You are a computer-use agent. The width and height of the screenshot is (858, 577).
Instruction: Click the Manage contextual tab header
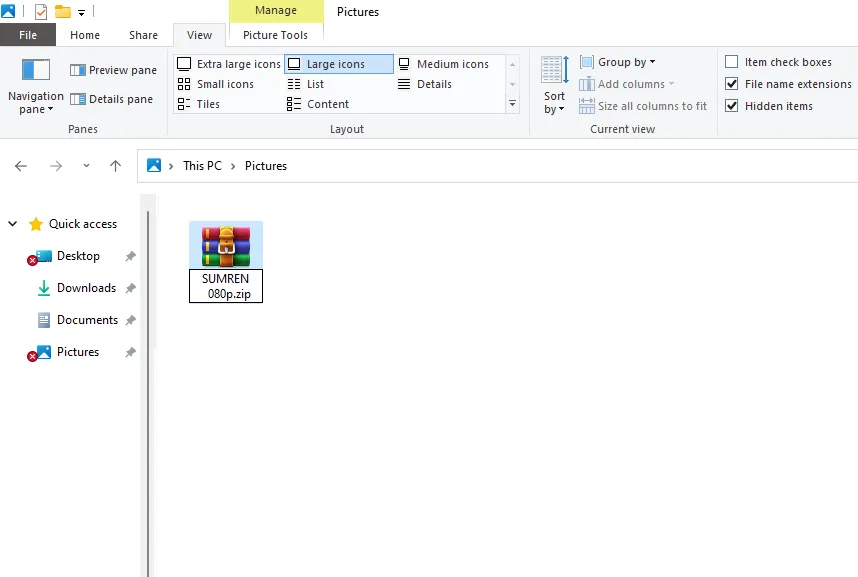click(x=276, y=10)
